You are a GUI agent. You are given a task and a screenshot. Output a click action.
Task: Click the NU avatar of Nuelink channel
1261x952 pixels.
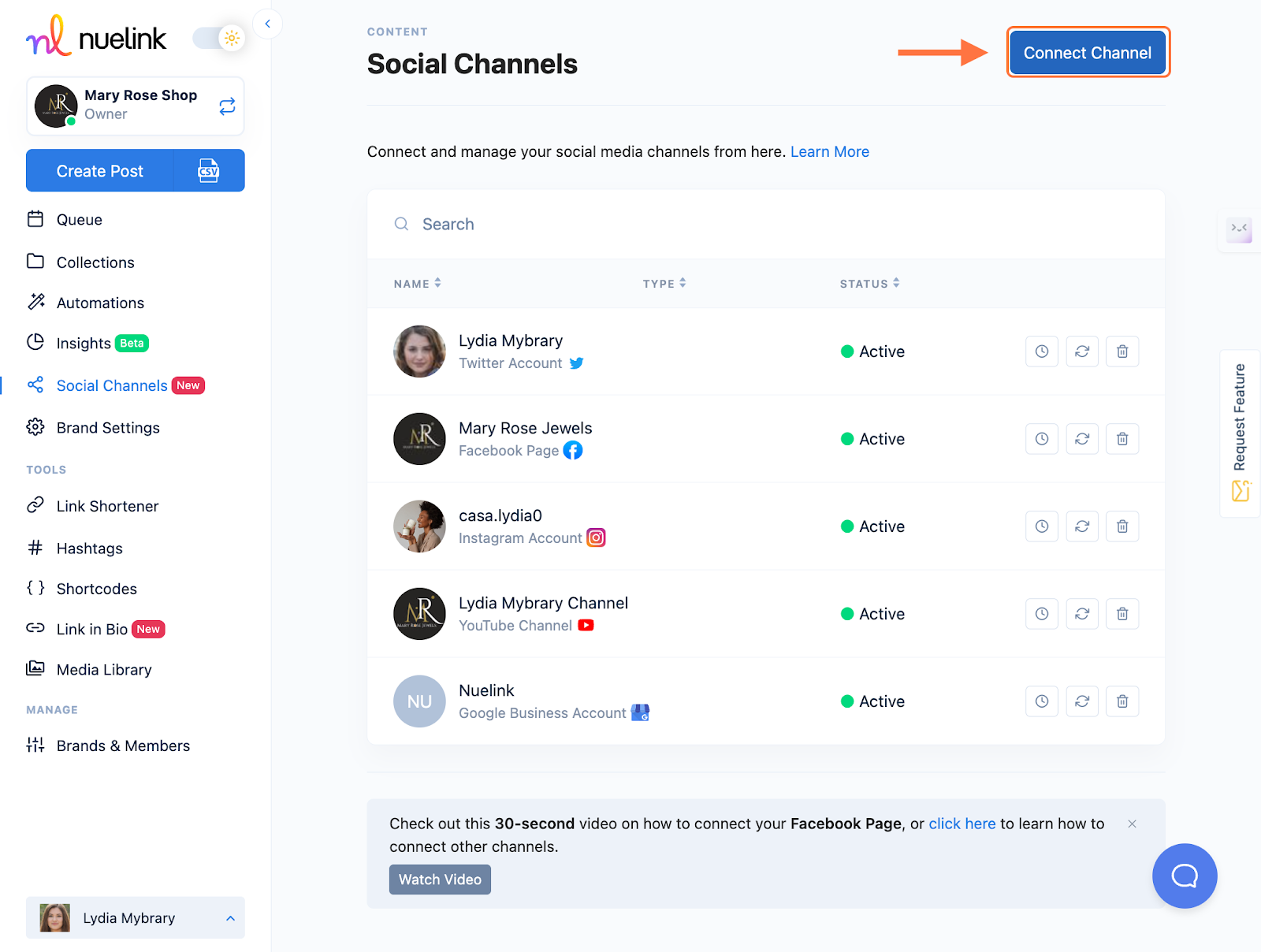[x=420, y=701]
